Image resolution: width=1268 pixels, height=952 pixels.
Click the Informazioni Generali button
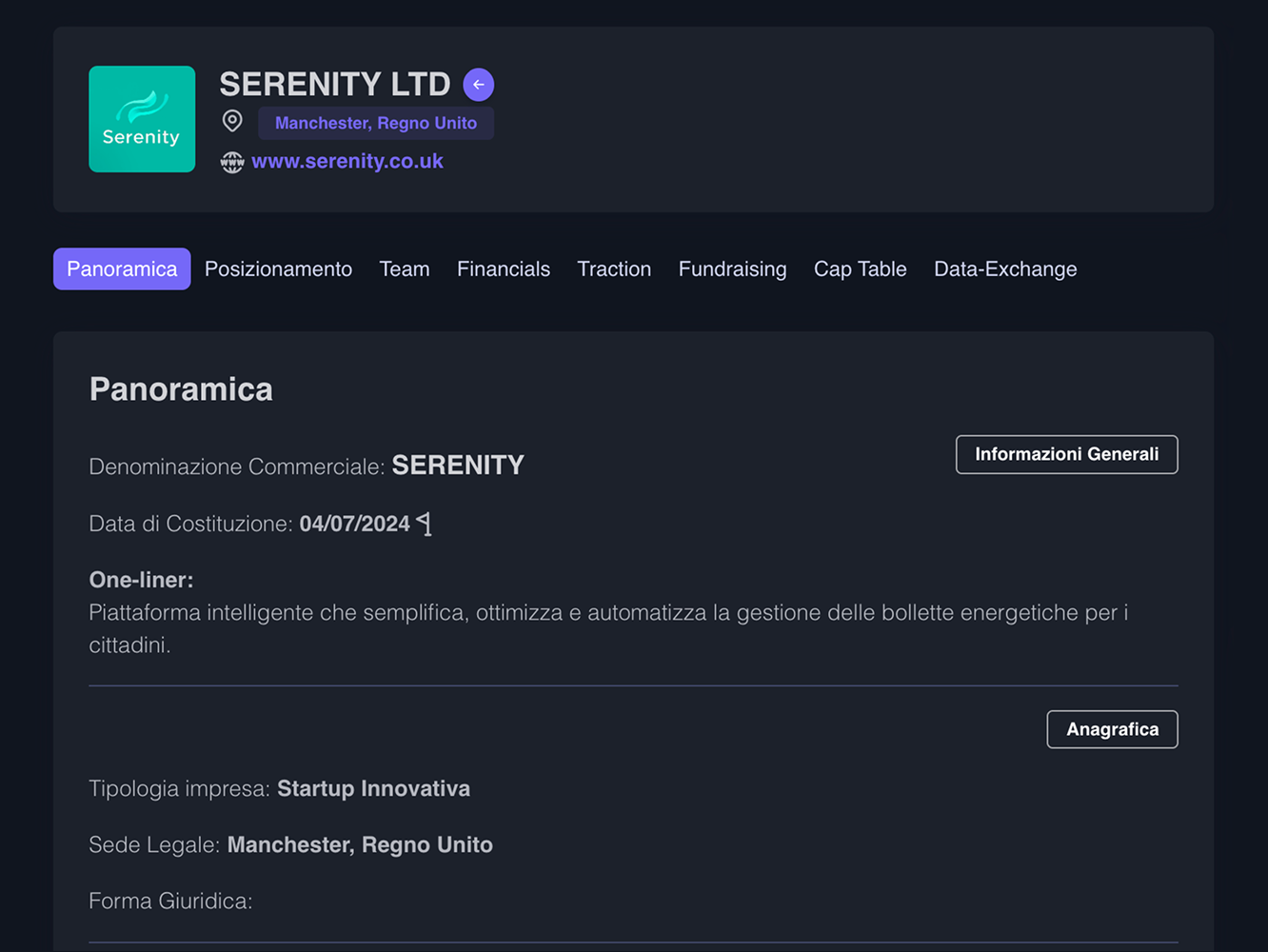(1066, 454)
